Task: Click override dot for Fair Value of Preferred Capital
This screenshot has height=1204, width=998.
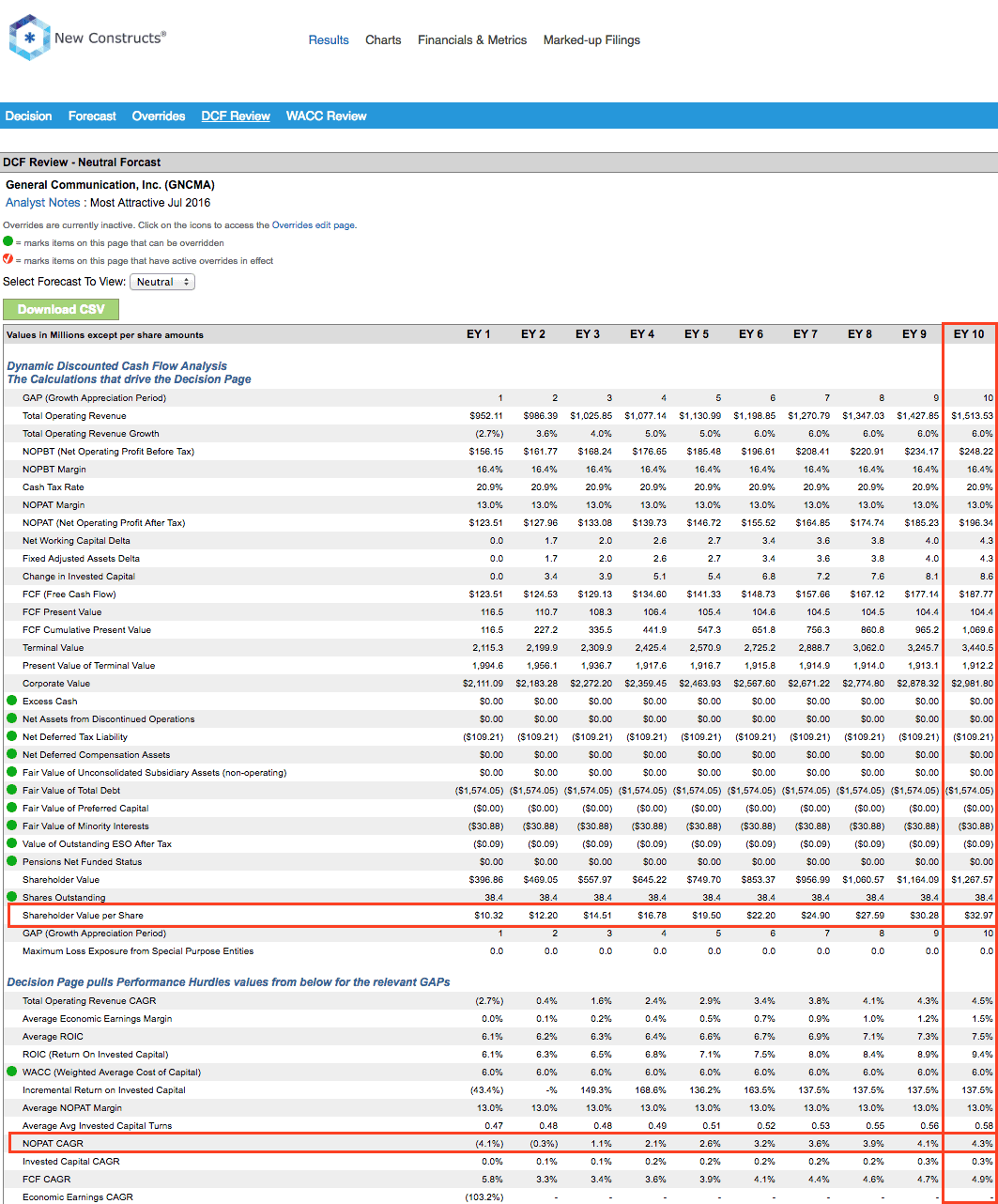Action: point(11,808)
